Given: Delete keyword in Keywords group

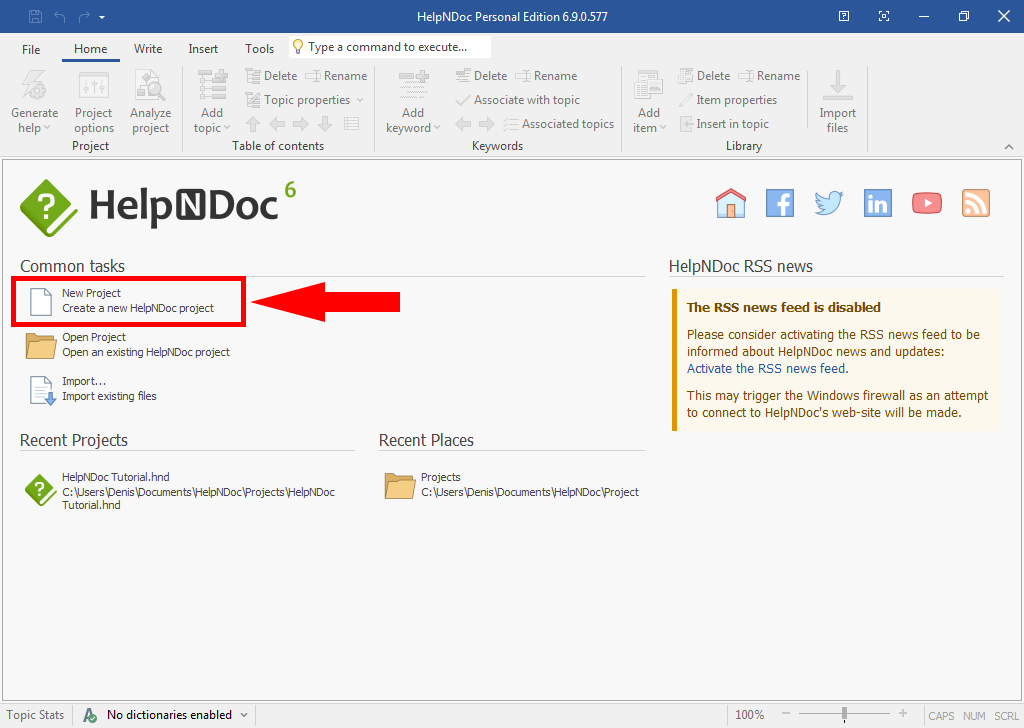Looking at the screenshot, I should [x=481, y=76].
